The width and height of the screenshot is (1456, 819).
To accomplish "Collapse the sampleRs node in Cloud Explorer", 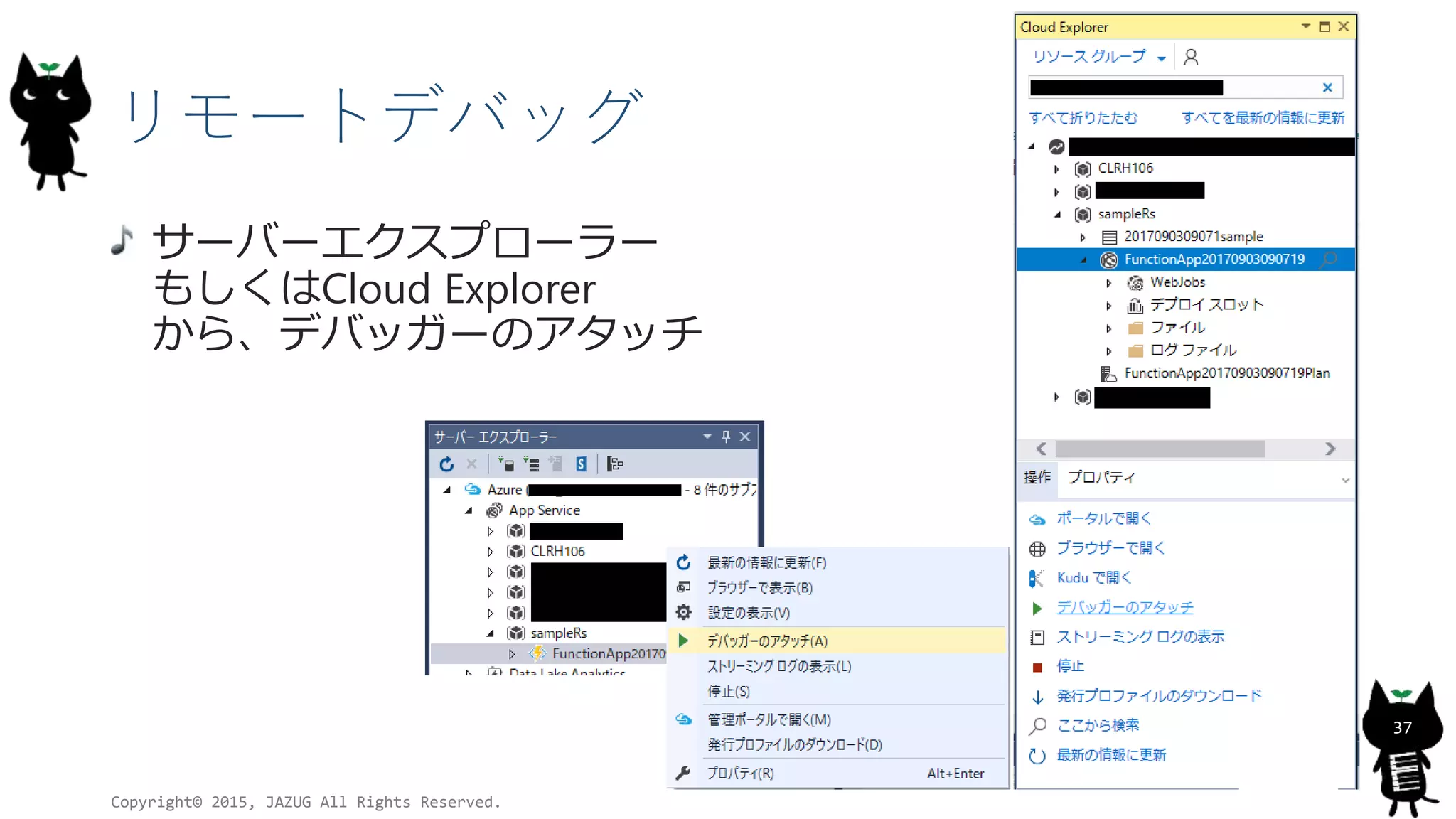I will (1057, 214).
